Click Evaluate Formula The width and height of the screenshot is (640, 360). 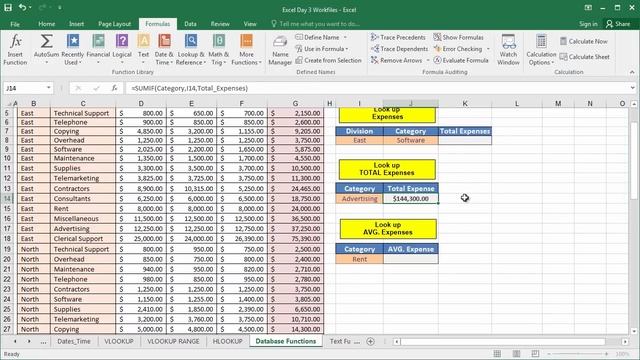[461, 60]
